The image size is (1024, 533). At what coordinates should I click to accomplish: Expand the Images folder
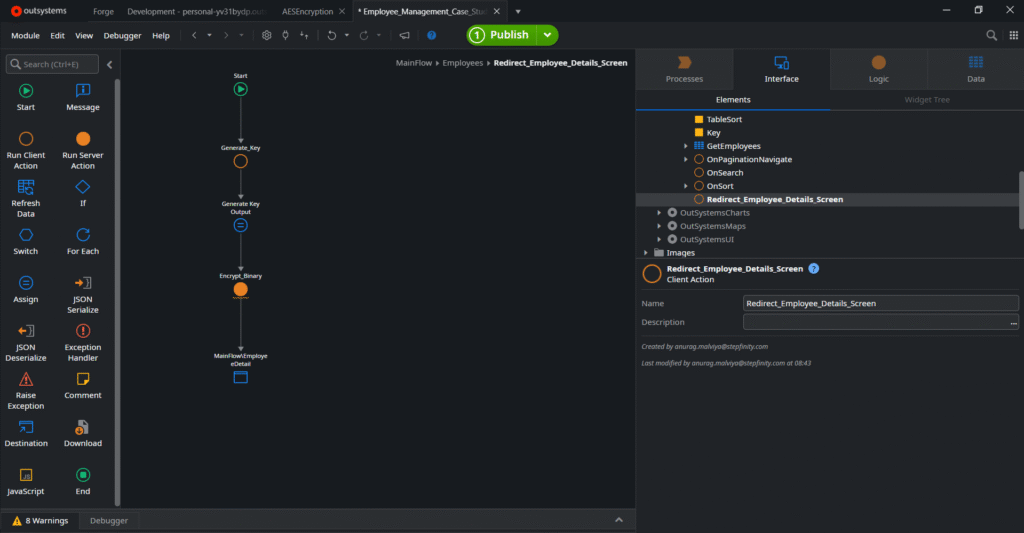point(646,253)
